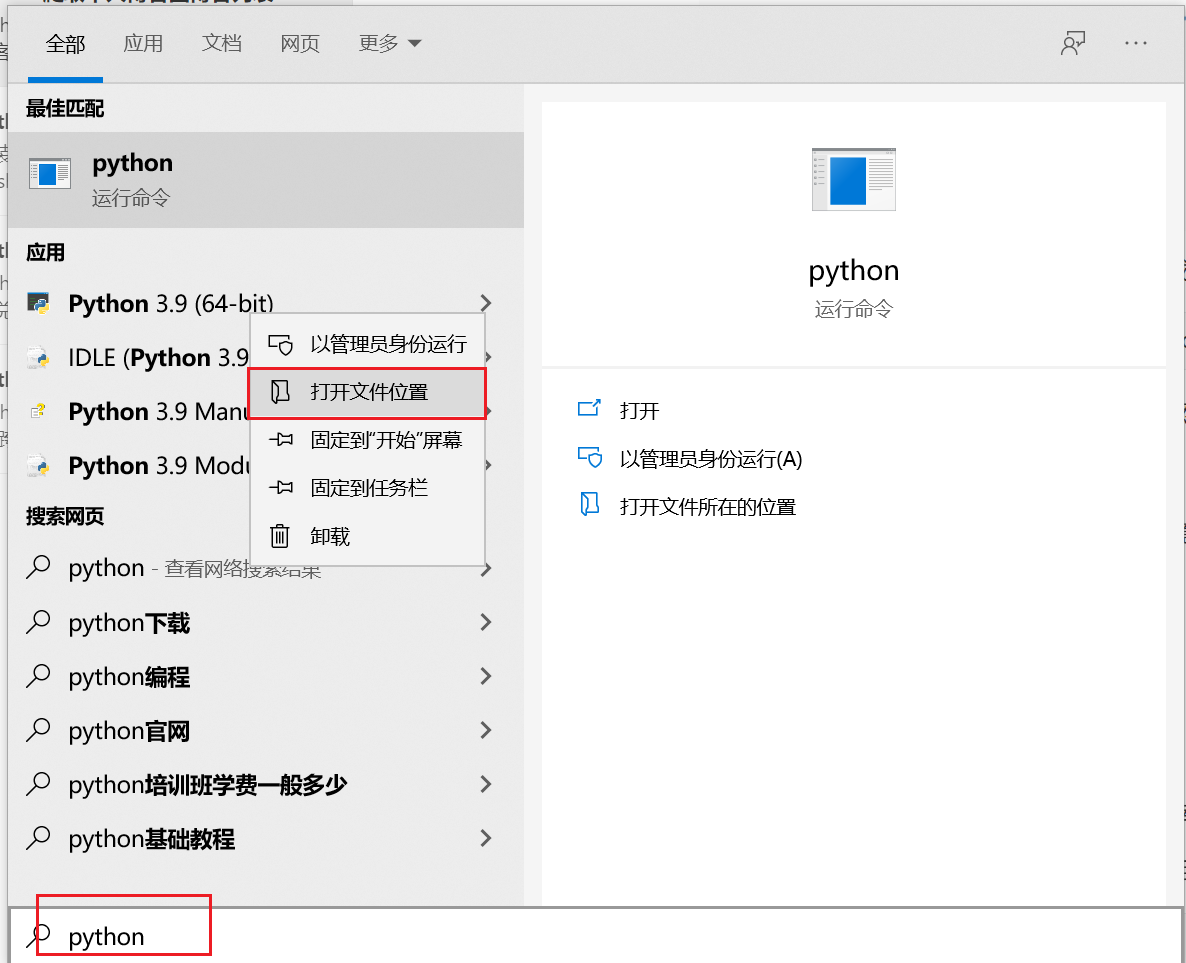Switch to the 文档 tab
The height and width of the screenshot is (963, 1186).
coord(222,44)
